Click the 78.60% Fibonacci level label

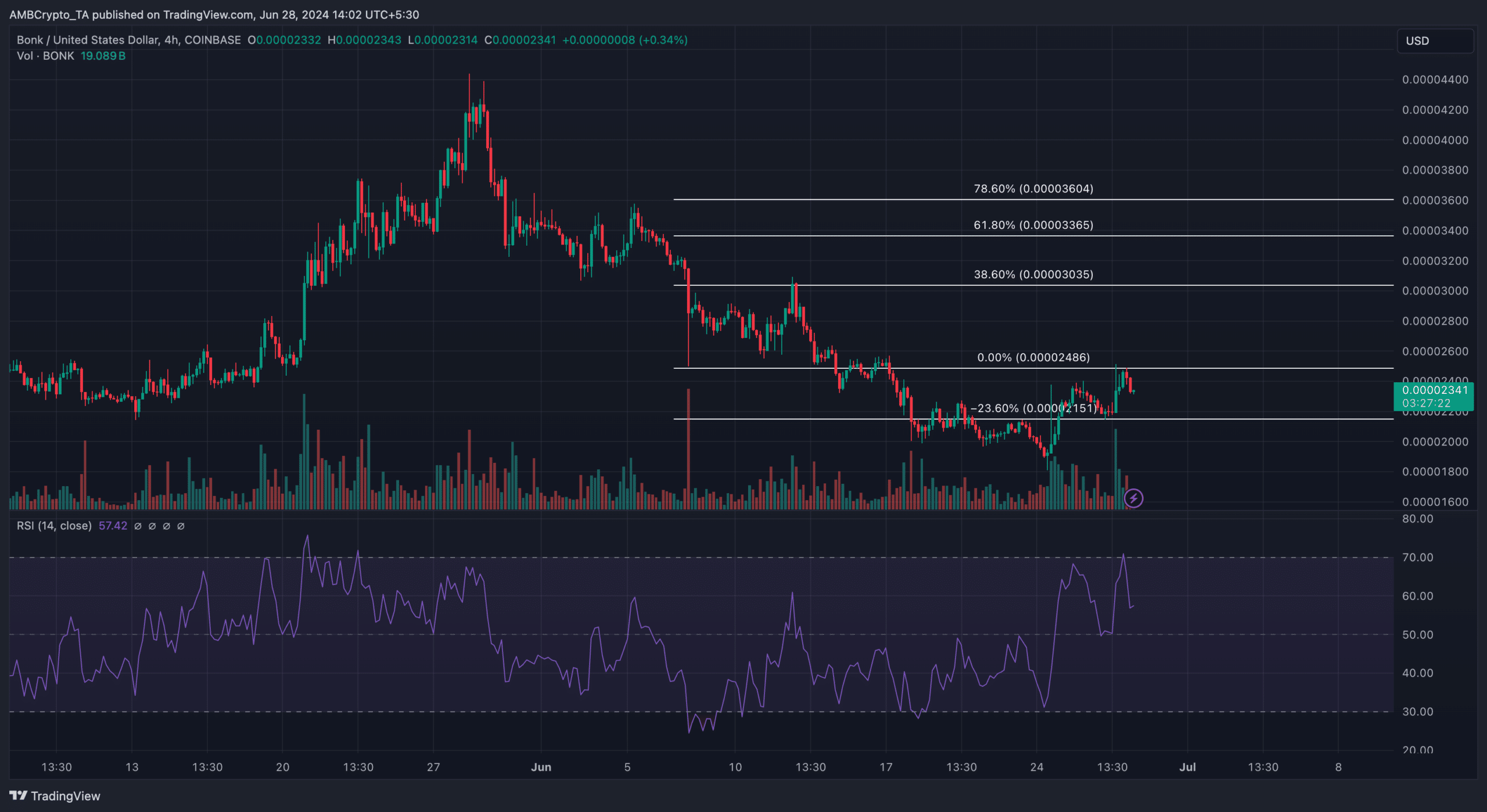pyautogui.click(x=1033, y=189)
